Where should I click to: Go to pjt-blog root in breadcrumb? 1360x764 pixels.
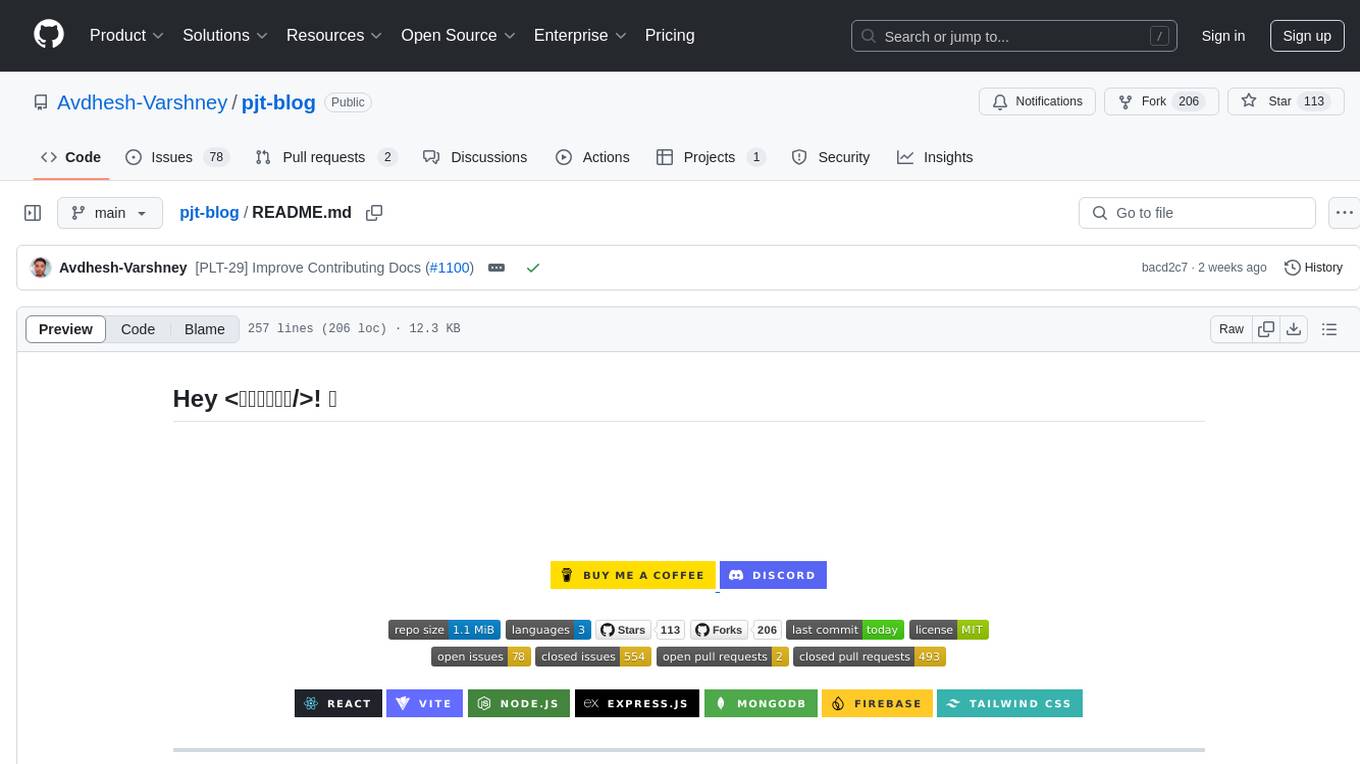point(209,212)
